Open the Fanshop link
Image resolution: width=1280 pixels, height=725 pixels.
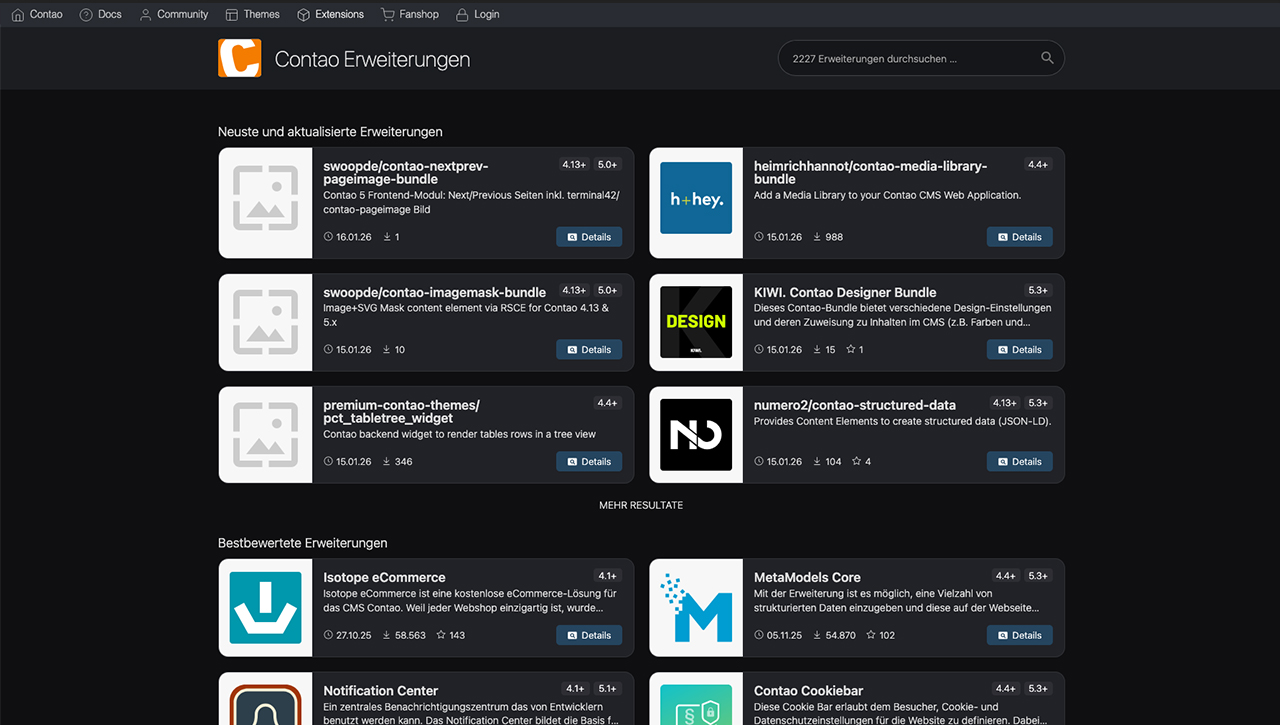(x=410, y=14)
